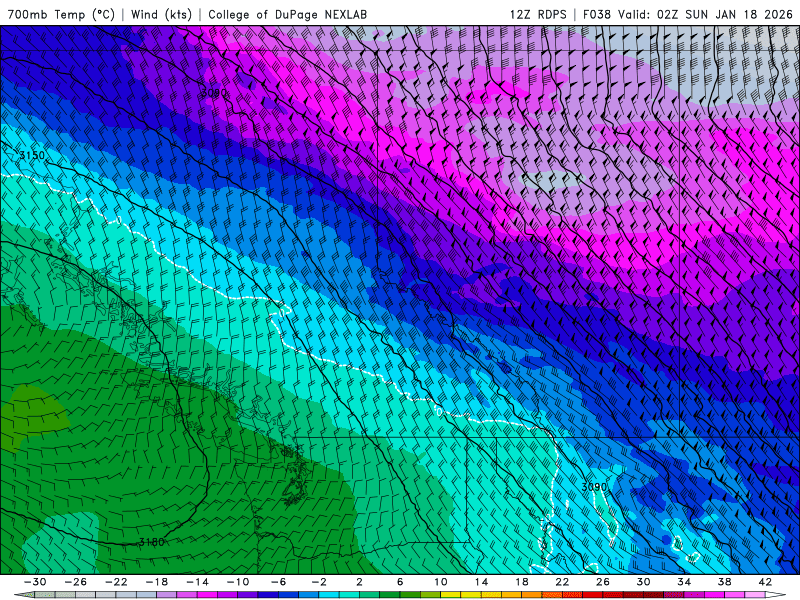Image resolution: width=800 pixels, height=600 pixels.
Task: Click the 26 legend value
Action: 603,582
